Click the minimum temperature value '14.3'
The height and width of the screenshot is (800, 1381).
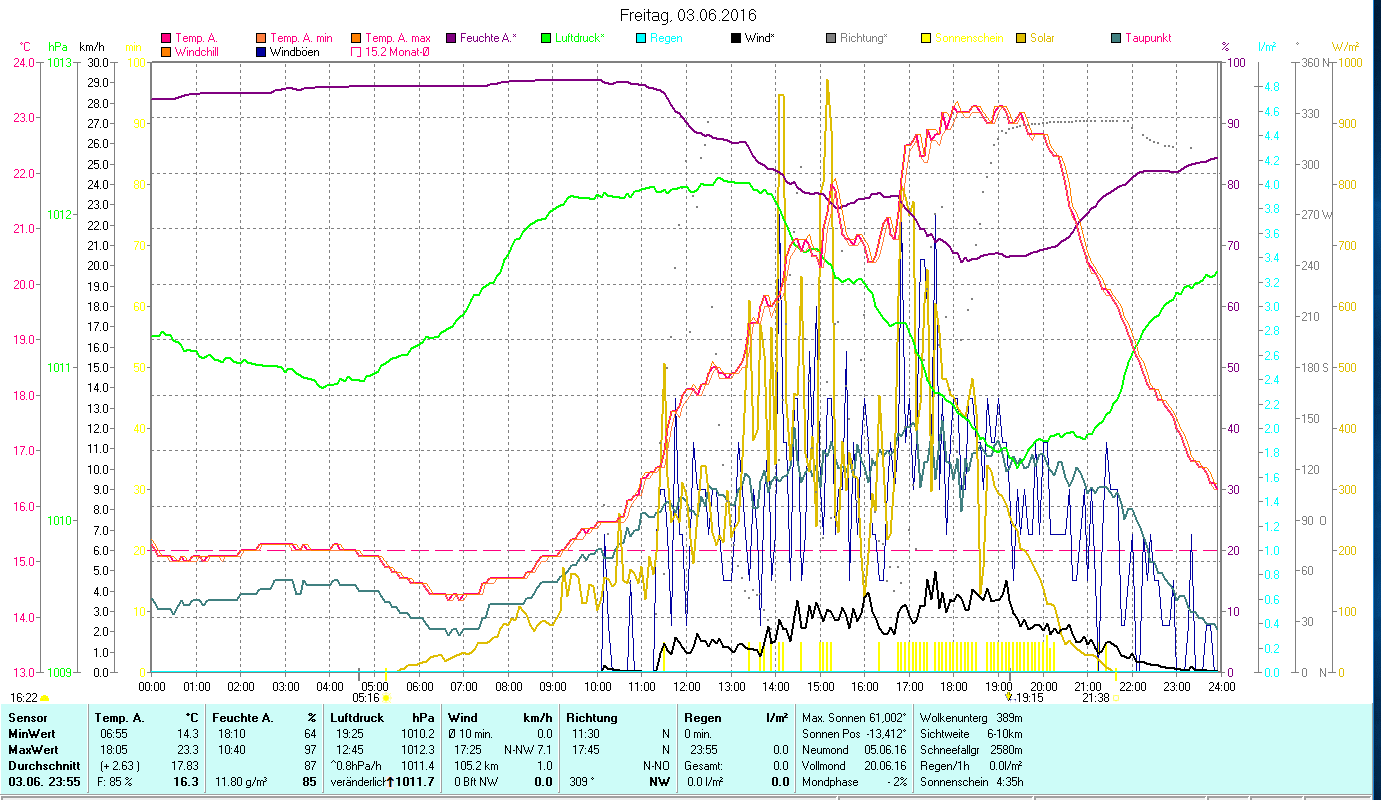188,734
